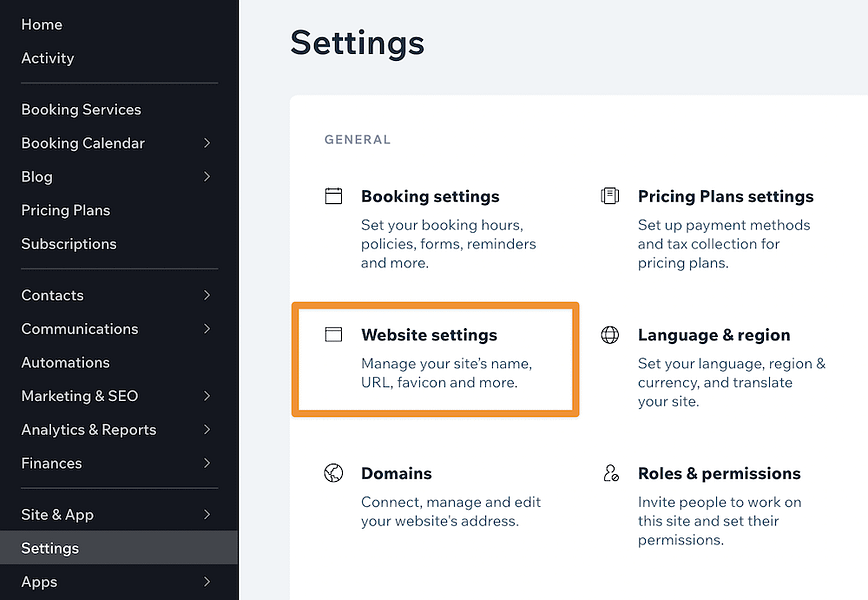Expand the Booking Calendar sidebar section
Image resolution: width=868 pixels, height=600 pixels.
[x=207, y=143]
